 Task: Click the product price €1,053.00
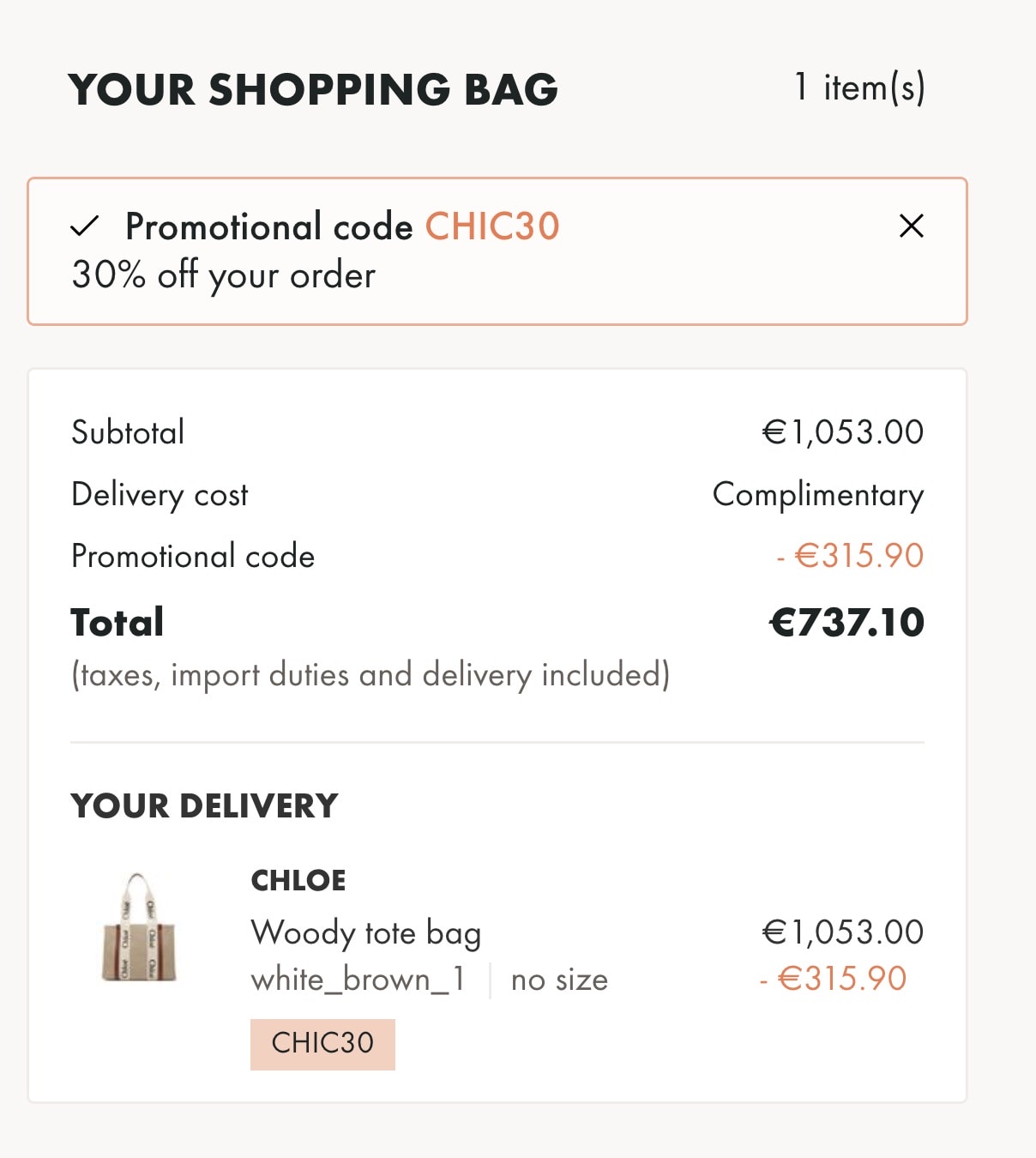tap(843, 932)
